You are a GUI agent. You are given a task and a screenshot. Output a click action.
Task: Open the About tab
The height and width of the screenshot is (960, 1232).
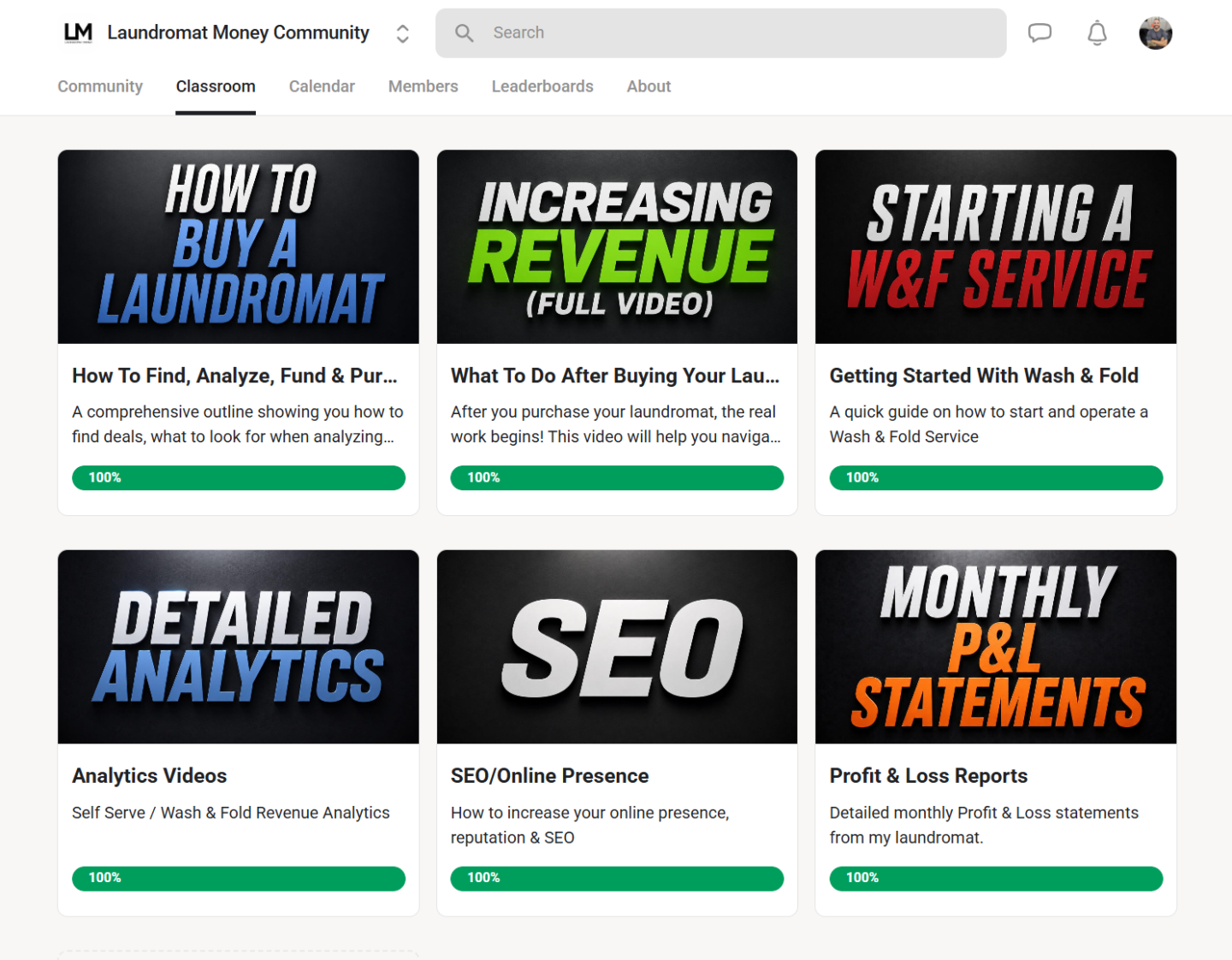pos(649,86)
